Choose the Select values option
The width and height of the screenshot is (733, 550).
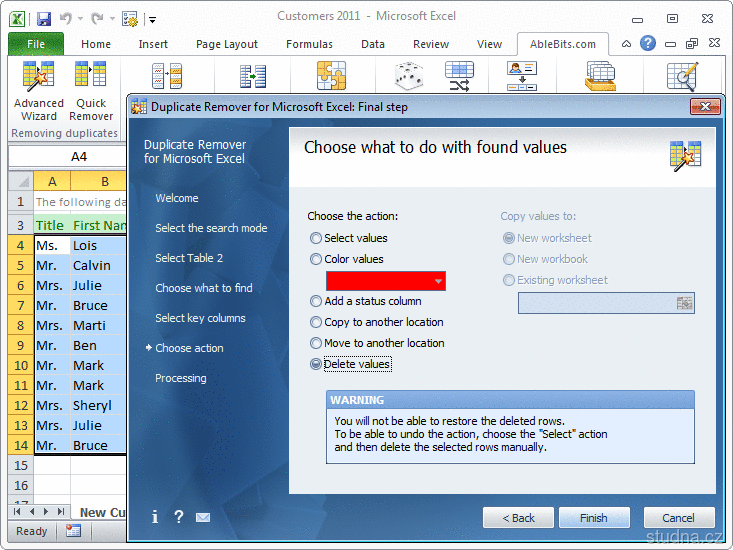pos(316,238)
